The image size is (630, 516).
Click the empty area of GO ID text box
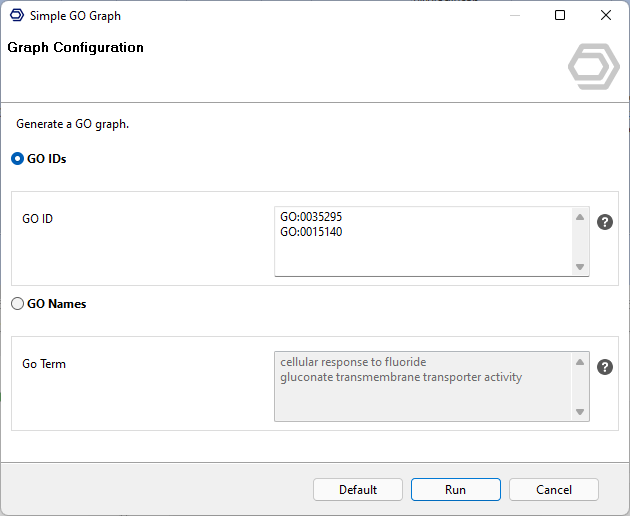[x=420, y=258]
